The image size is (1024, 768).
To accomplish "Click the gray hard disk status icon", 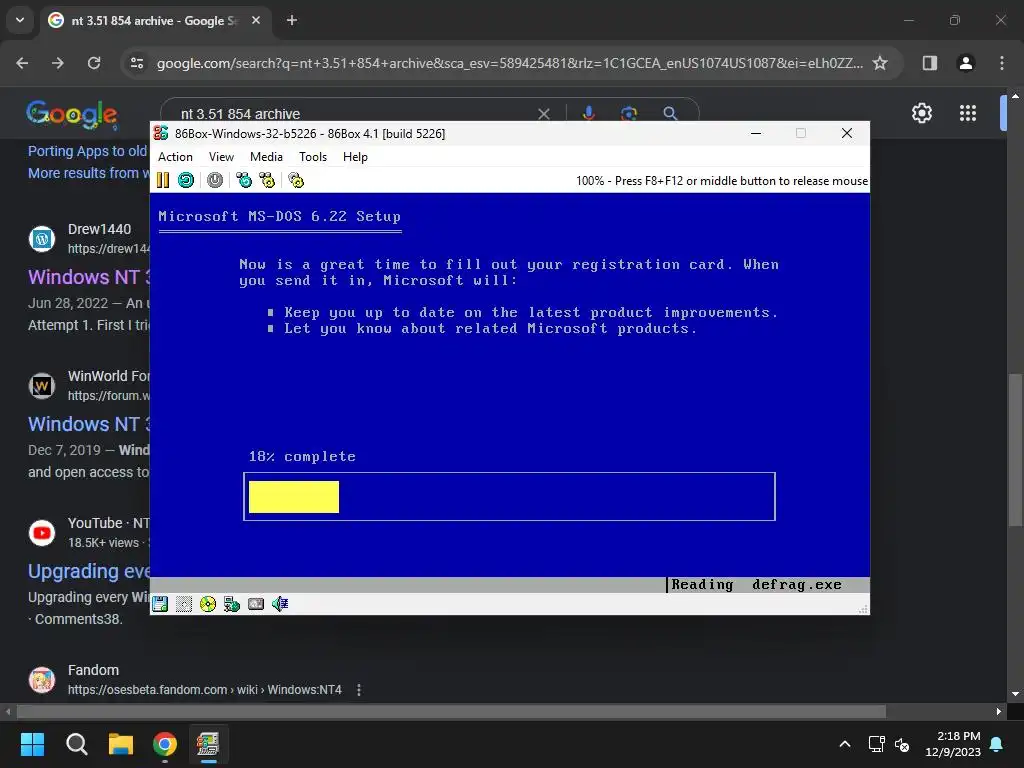I will click(x=256, y=604).
